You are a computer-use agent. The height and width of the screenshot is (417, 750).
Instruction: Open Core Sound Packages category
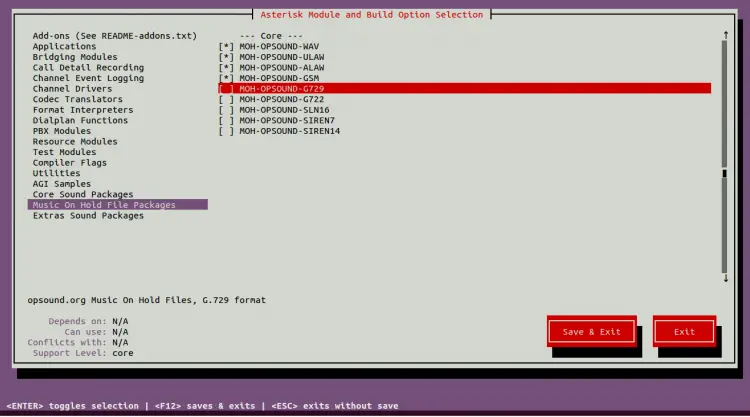click(83, 194)
